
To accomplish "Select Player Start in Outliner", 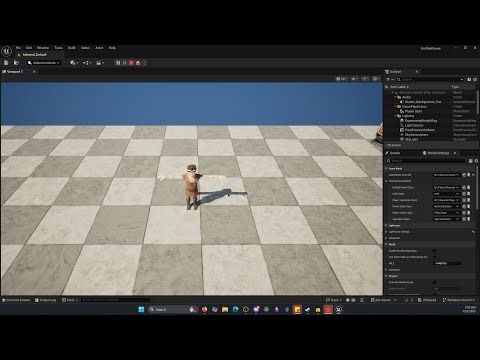I will coord(413,111).
